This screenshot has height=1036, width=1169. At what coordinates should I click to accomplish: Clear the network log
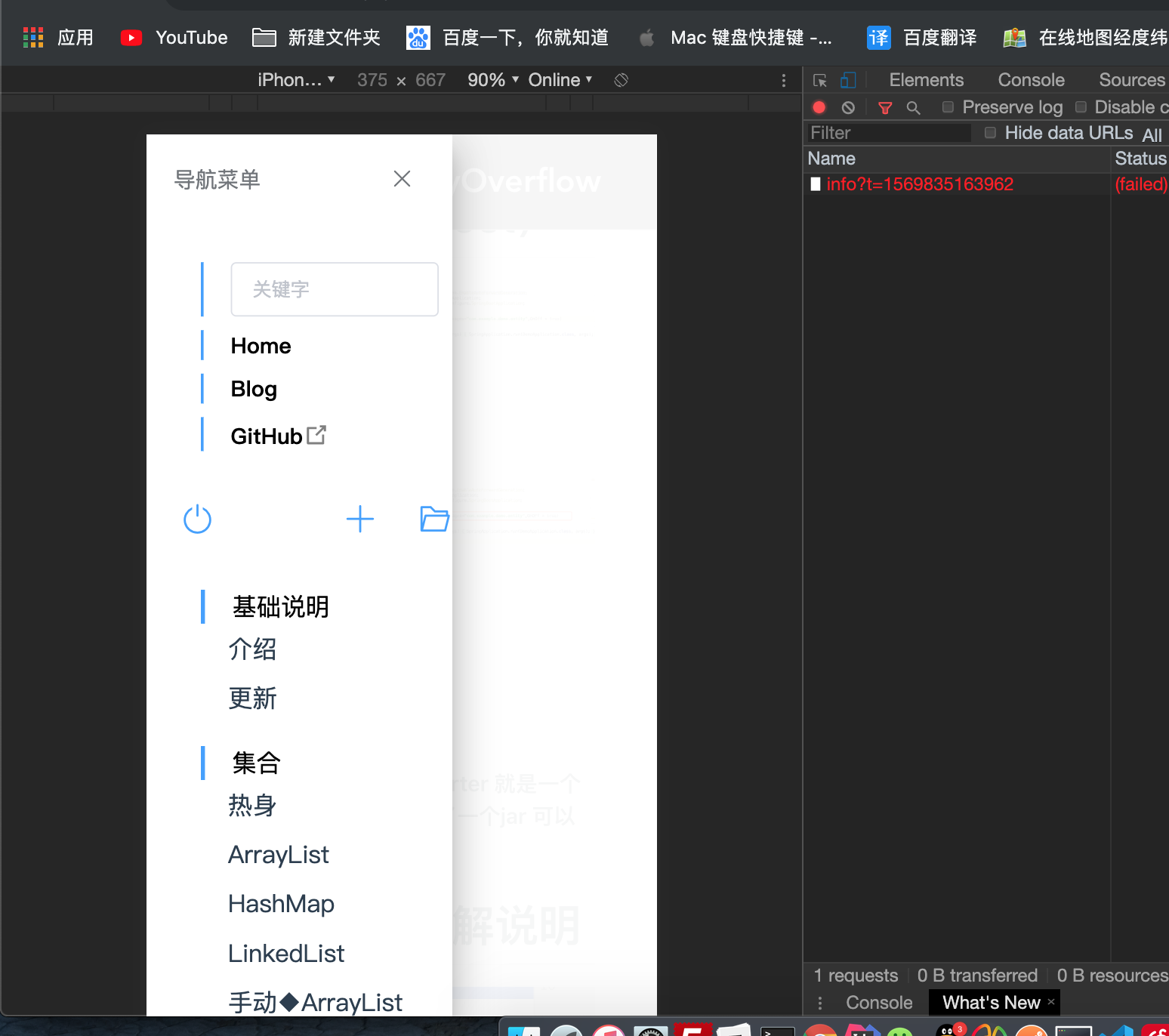click(x=848, y=107)
